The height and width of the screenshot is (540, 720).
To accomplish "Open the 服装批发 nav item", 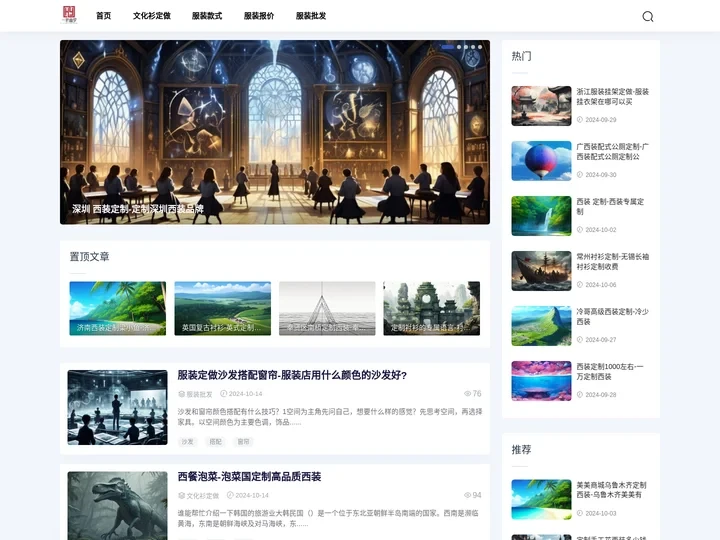I will tap(311, 16).
